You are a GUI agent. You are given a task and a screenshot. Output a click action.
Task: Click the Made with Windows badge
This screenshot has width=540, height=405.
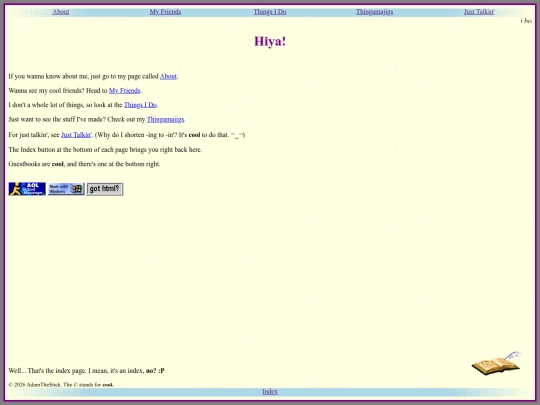tap(66, 189)
